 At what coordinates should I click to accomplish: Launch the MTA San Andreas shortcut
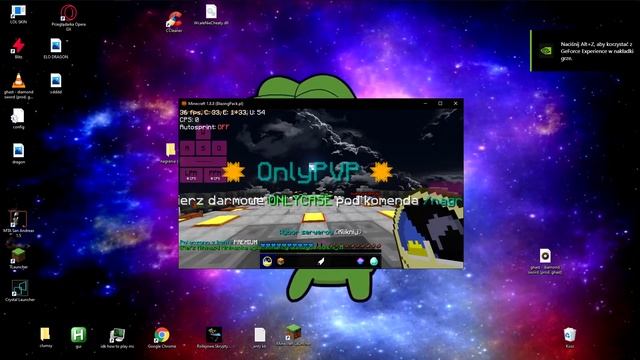click(18, 224)
